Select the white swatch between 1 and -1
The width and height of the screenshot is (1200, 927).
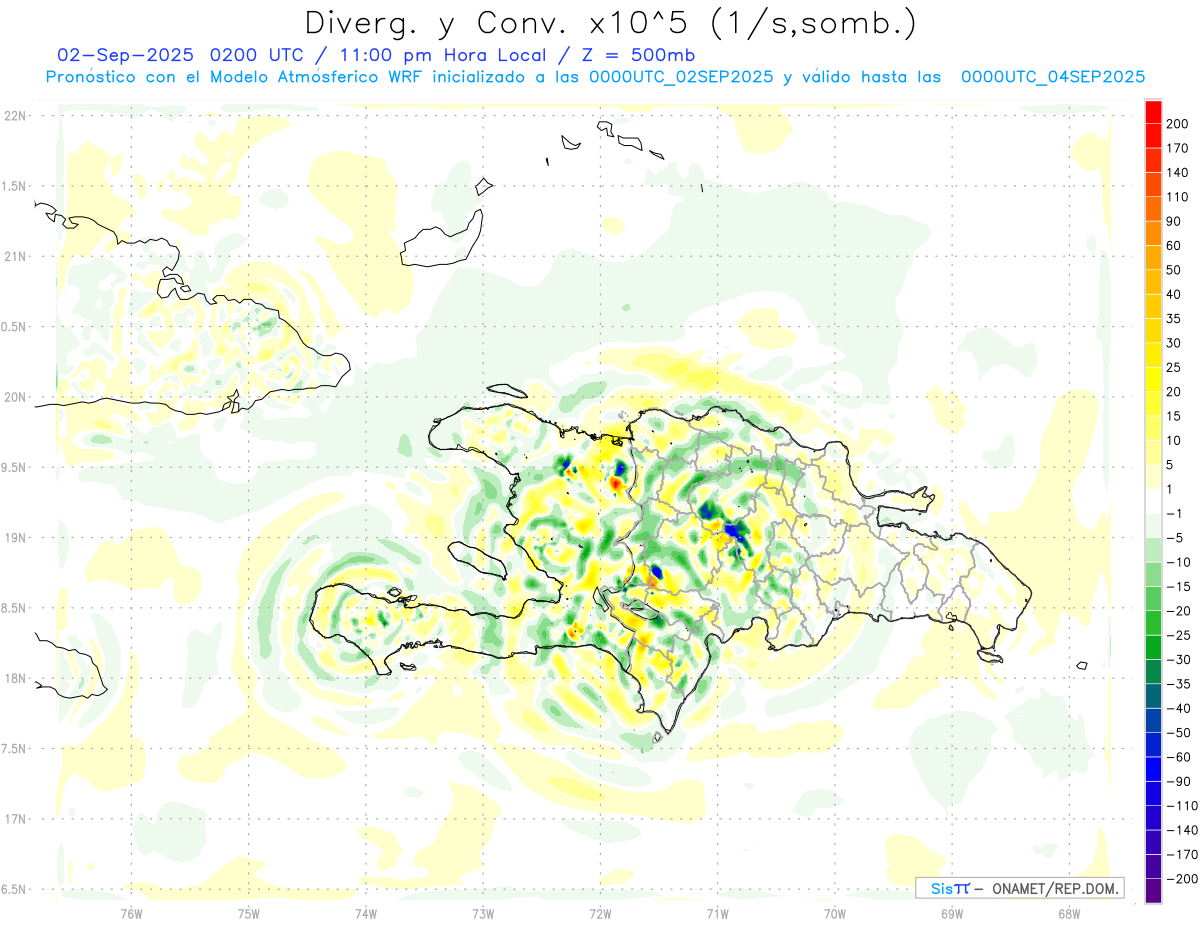(x=1153, y=502)
